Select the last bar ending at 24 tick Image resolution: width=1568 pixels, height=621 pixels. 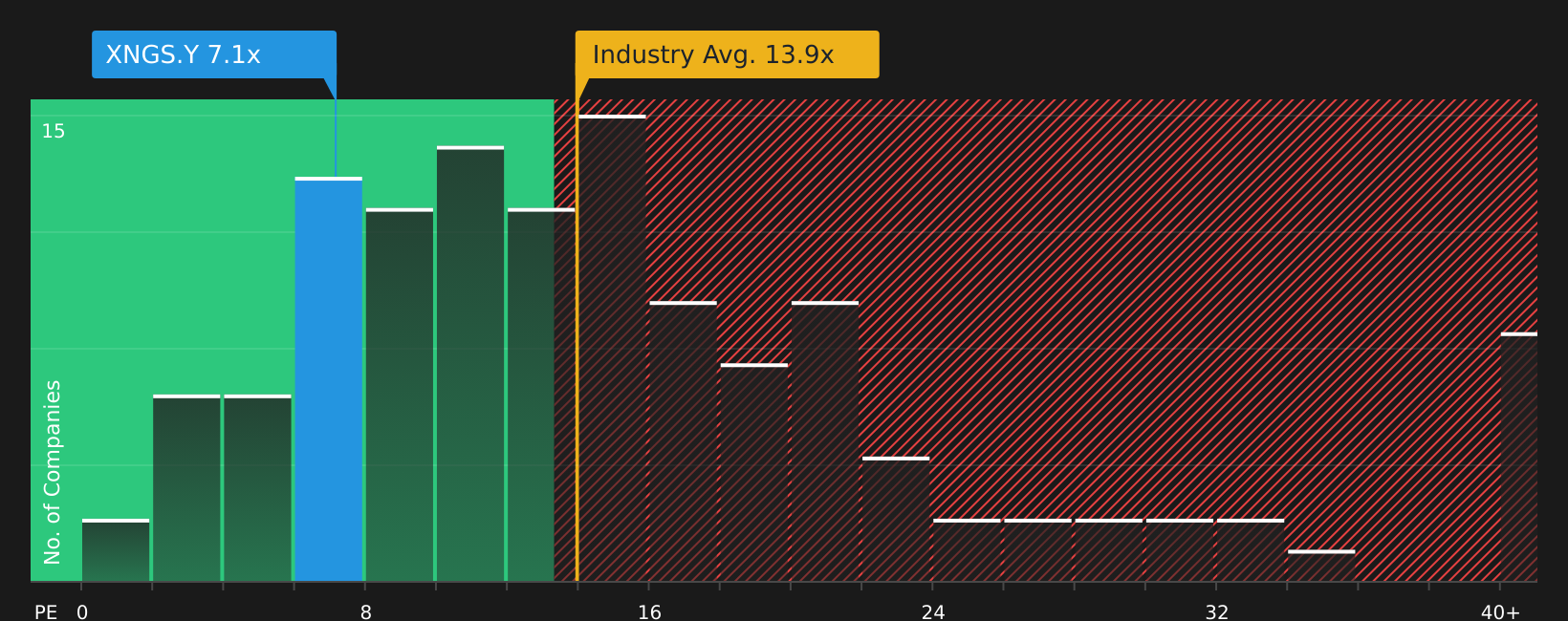[896, 519]
